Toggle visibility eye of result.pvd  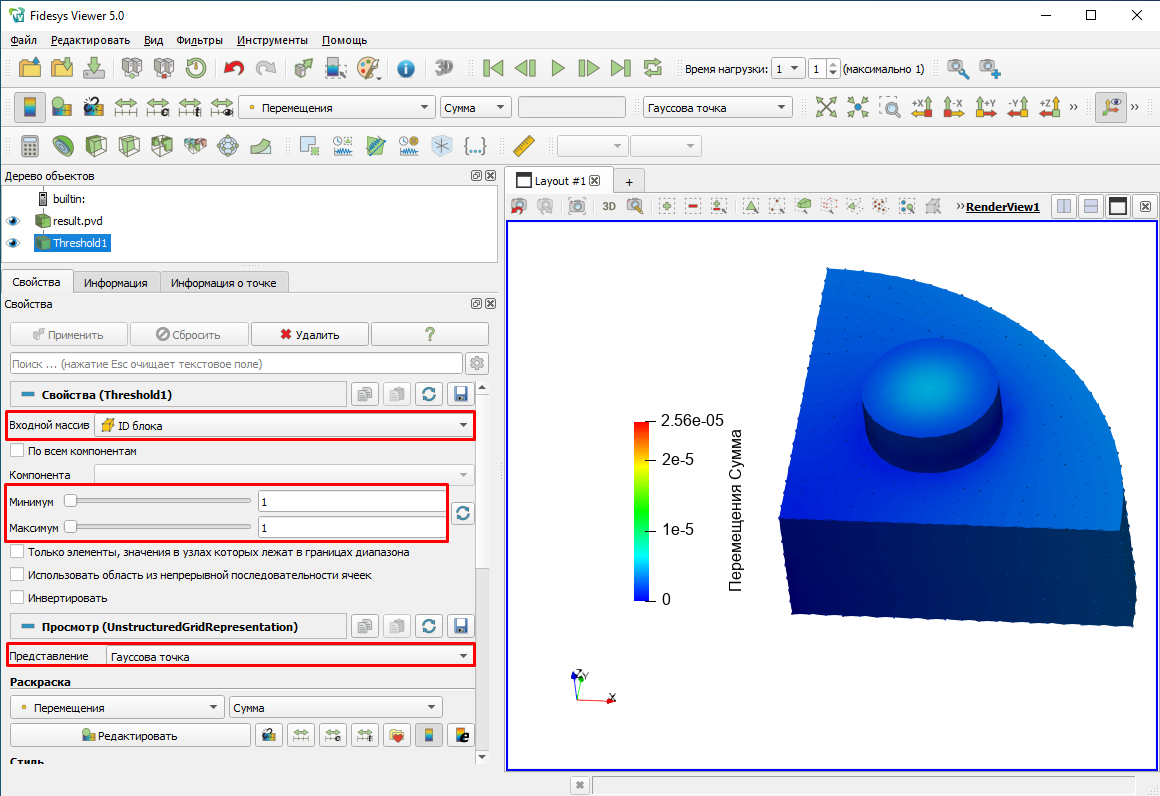pyautogui.click(x=13, y=221)
